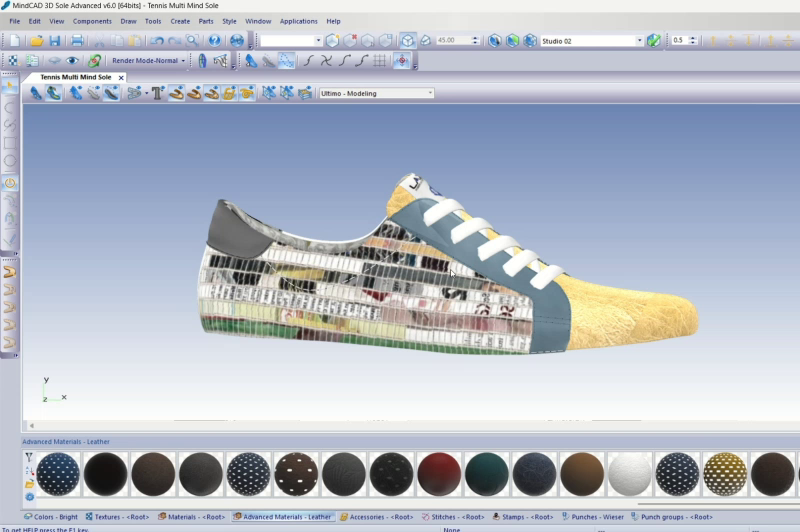Select the first S-curve drawing tool

(309, 61)
